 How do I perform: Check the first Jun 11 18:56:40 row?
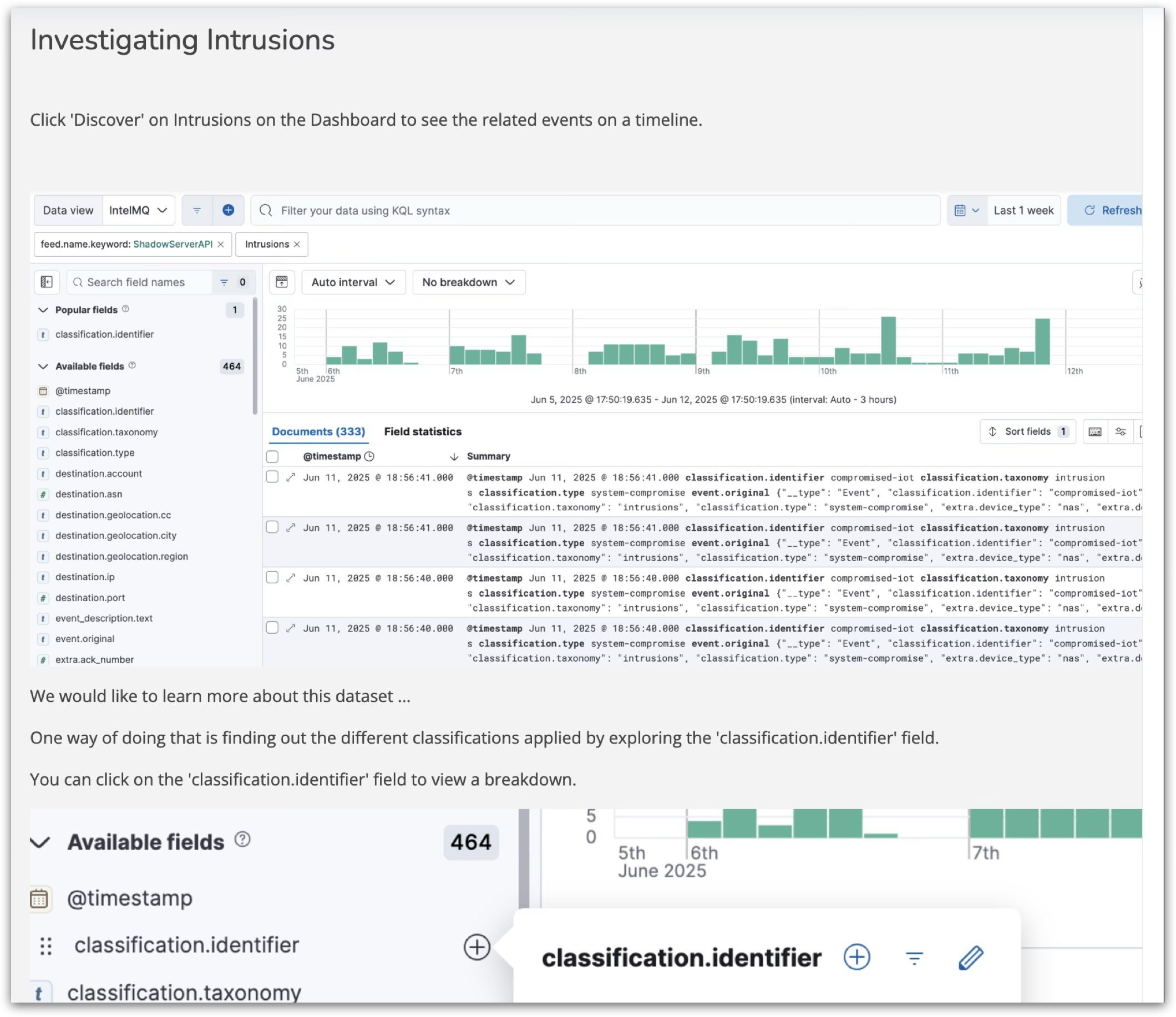(272, 578)
